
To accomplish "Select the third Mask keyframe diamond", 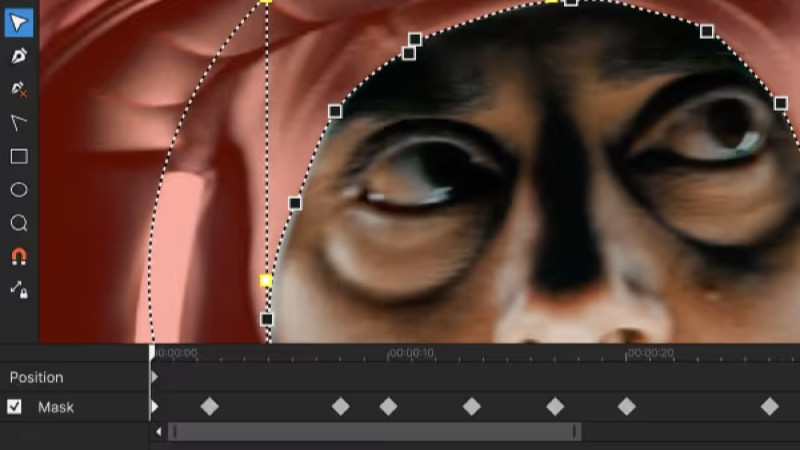I will (x=388, y=407).
